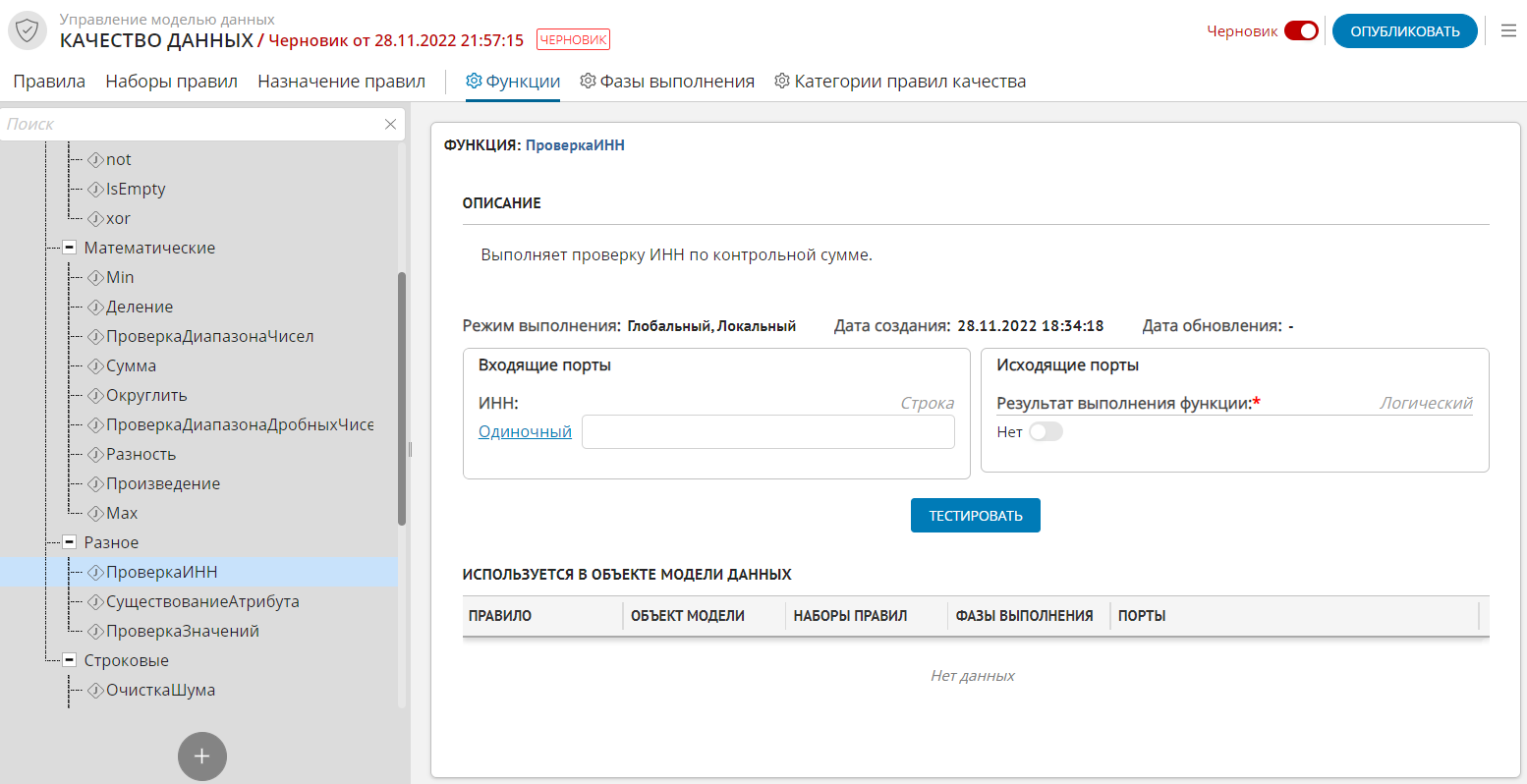Focus the 'Поиск' search field
1527x784 pixels.
[192, 124]
